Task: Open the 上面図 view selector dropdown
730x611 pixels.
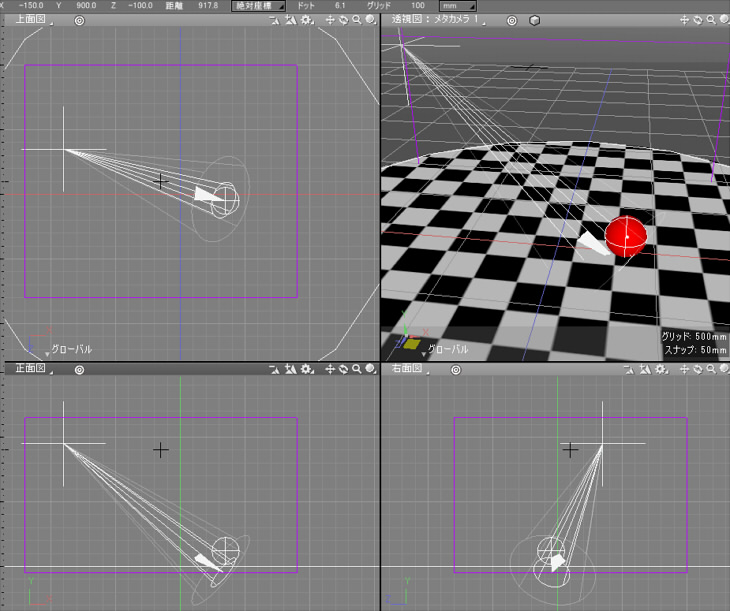Action: click(32, 20)
